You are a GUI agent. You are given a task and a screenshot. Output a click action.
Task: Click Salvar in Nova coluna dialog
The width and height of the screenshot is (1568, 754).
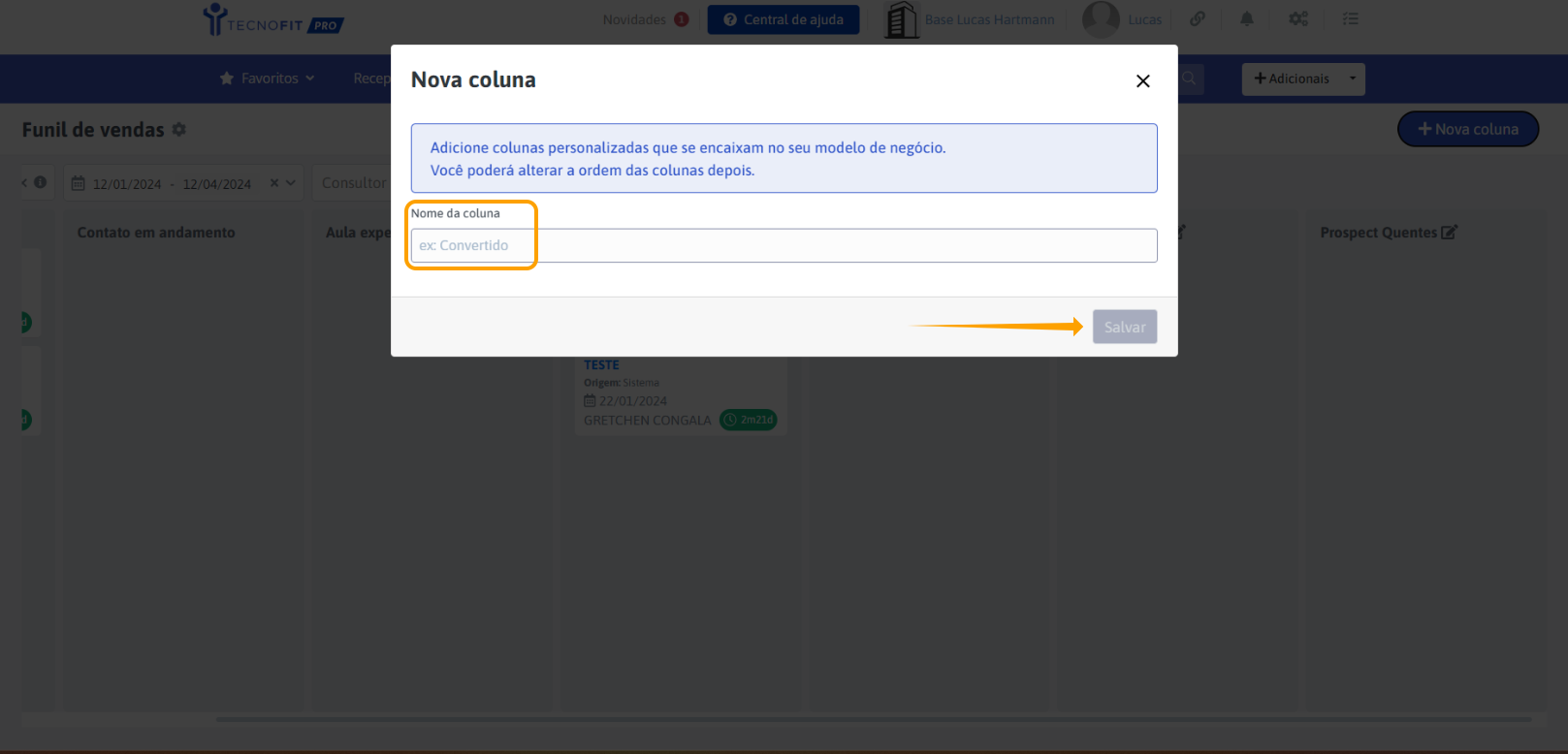[x=1125, y=327]
